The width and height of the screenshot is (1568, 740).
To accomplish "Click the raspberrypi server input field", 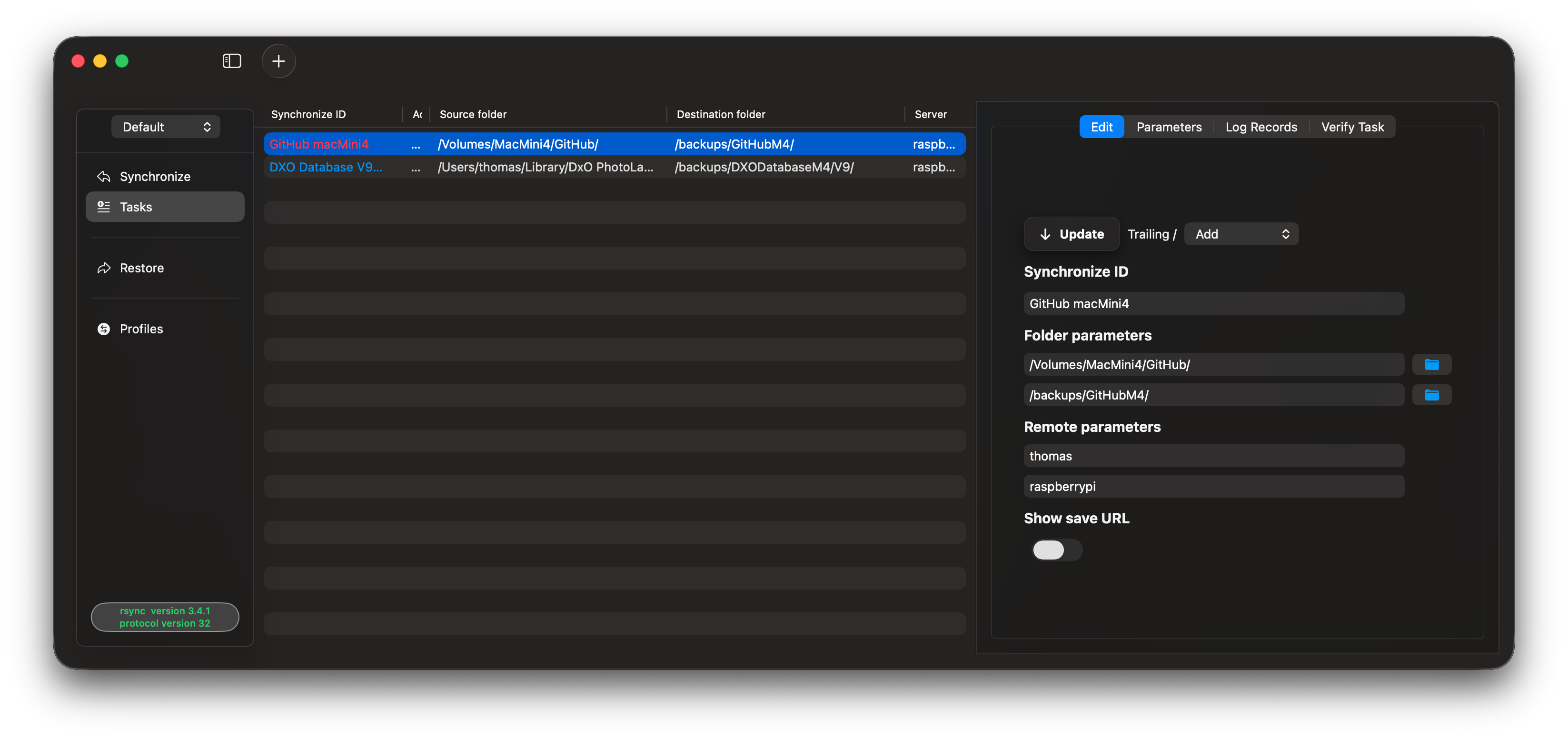I will point(1213,487).
